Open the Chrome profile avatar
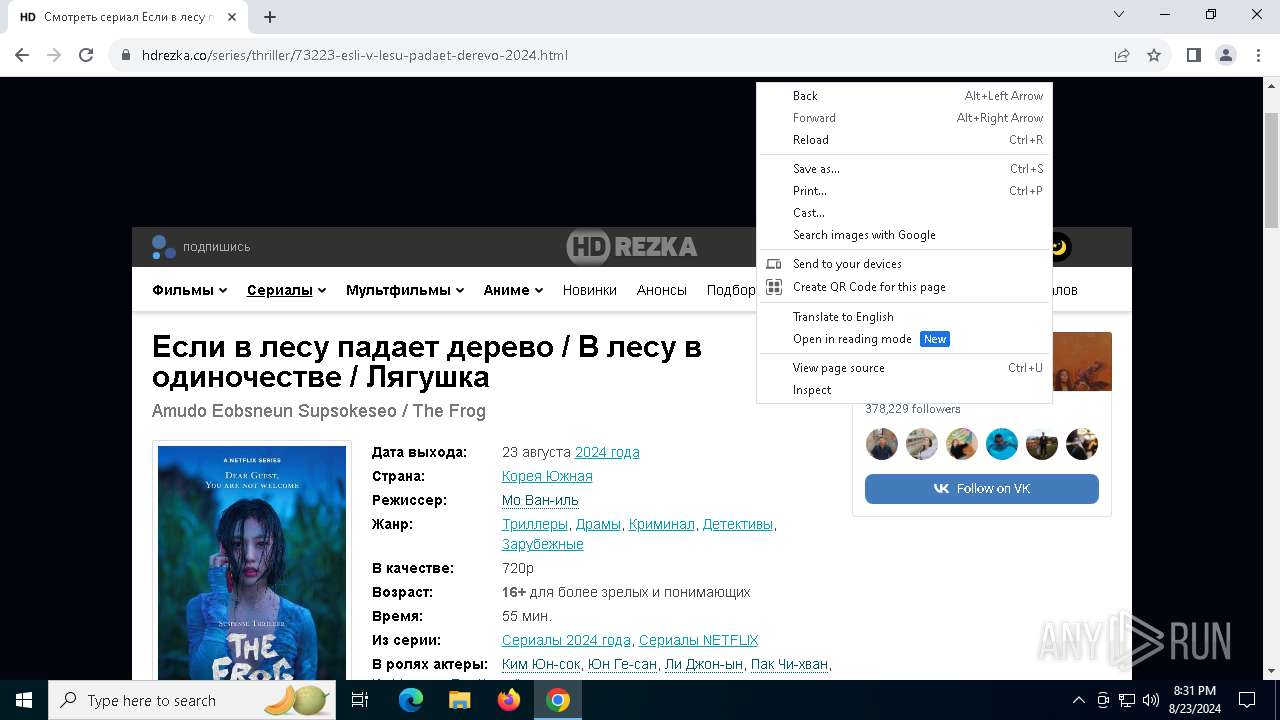The height and width of the screenshot is (720, 1280). point(1226,55)
